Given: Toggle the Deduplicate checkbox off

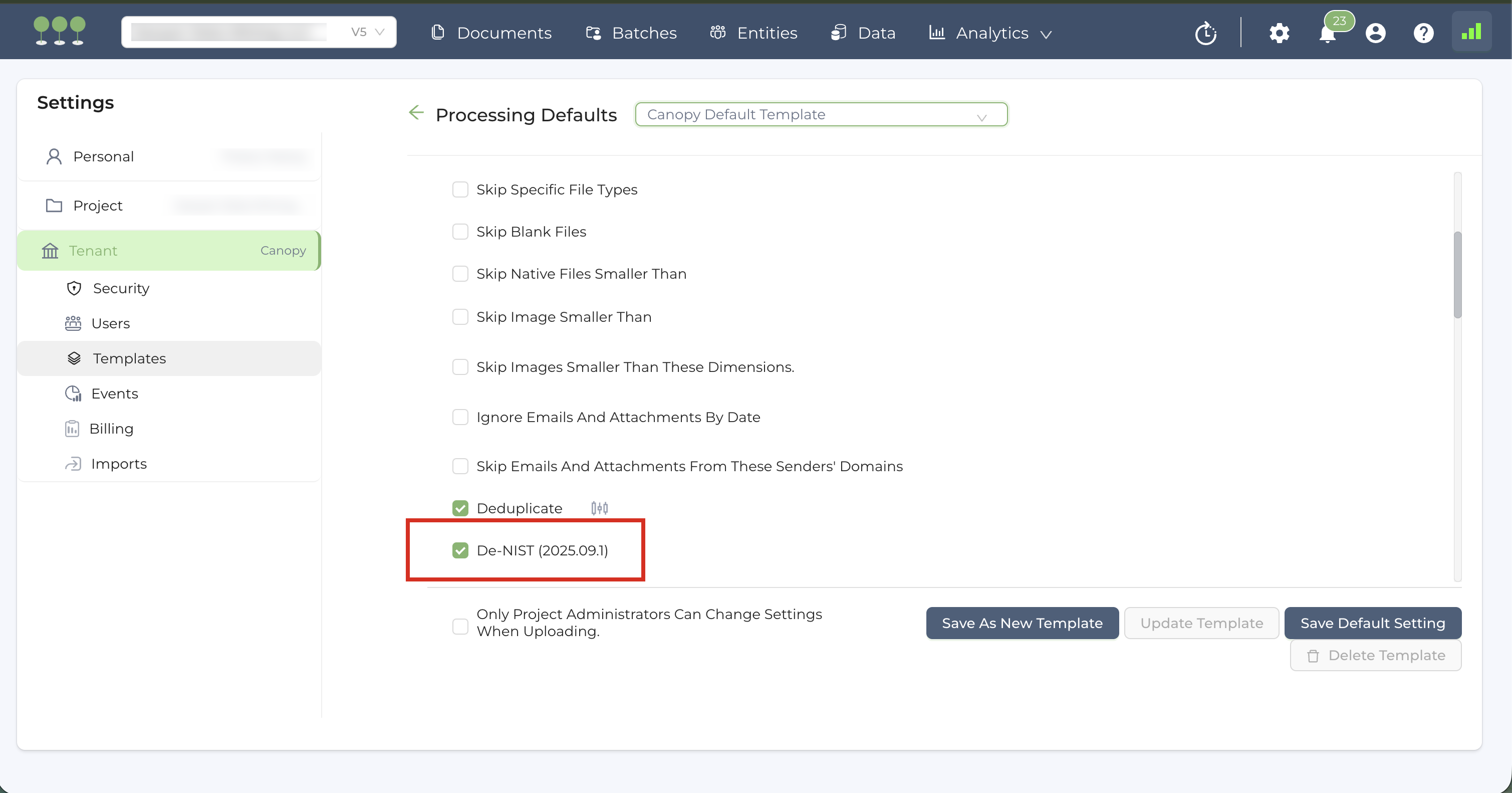Looking at the screenshot, I should pyautogui.click(x=460, y=508).
